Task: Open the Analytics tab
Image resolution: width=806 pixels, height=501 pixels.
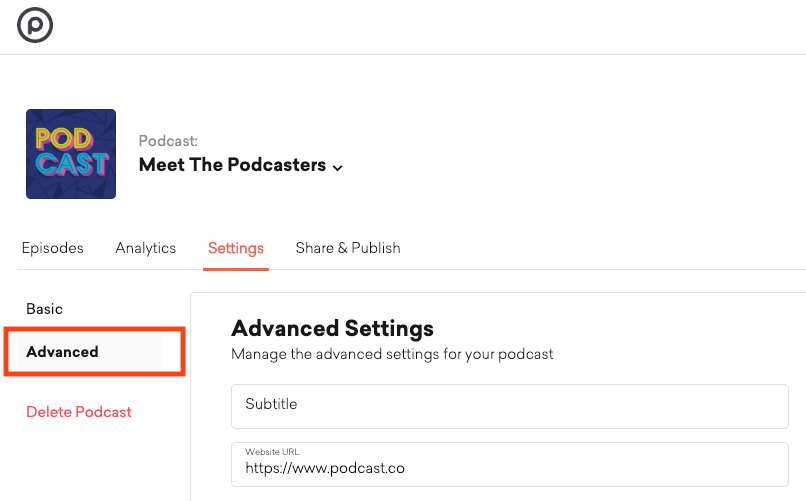Action: click(145, 248)
